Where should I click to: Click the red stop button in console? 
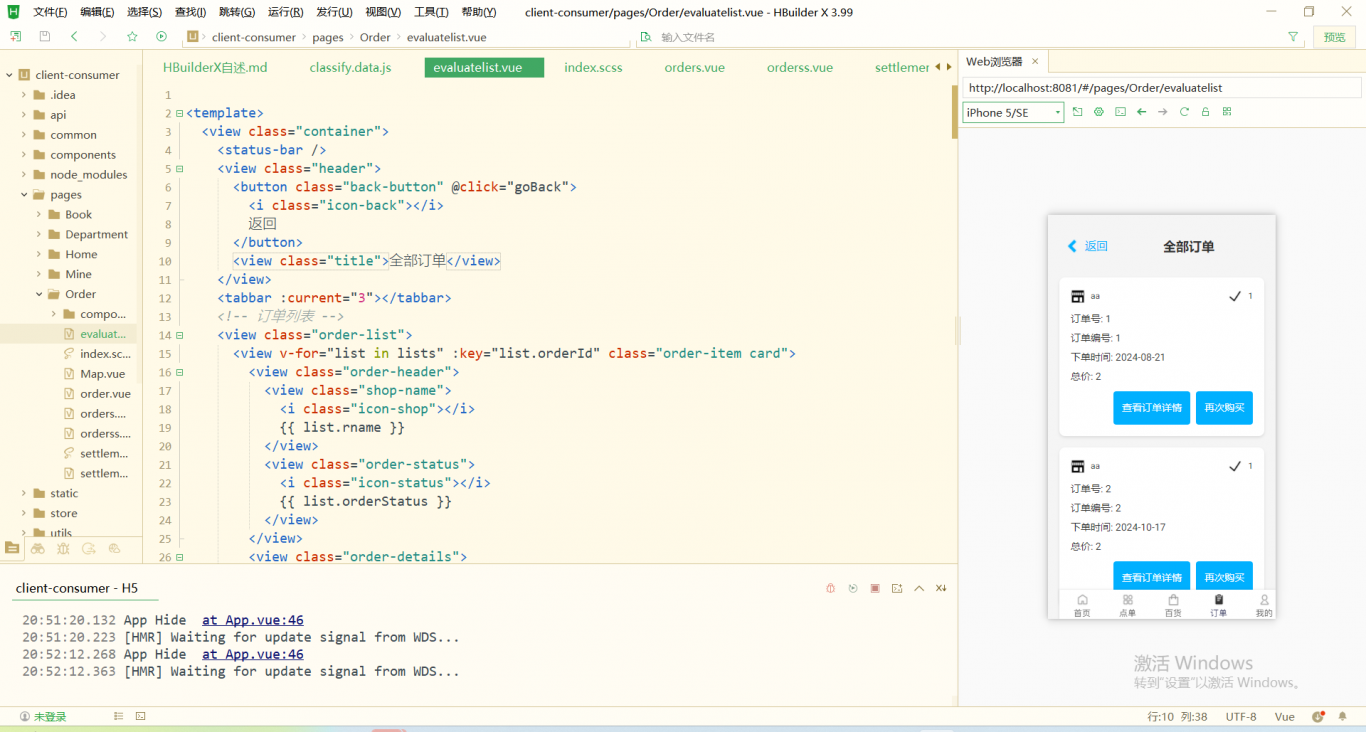click(x=875, y=588)
